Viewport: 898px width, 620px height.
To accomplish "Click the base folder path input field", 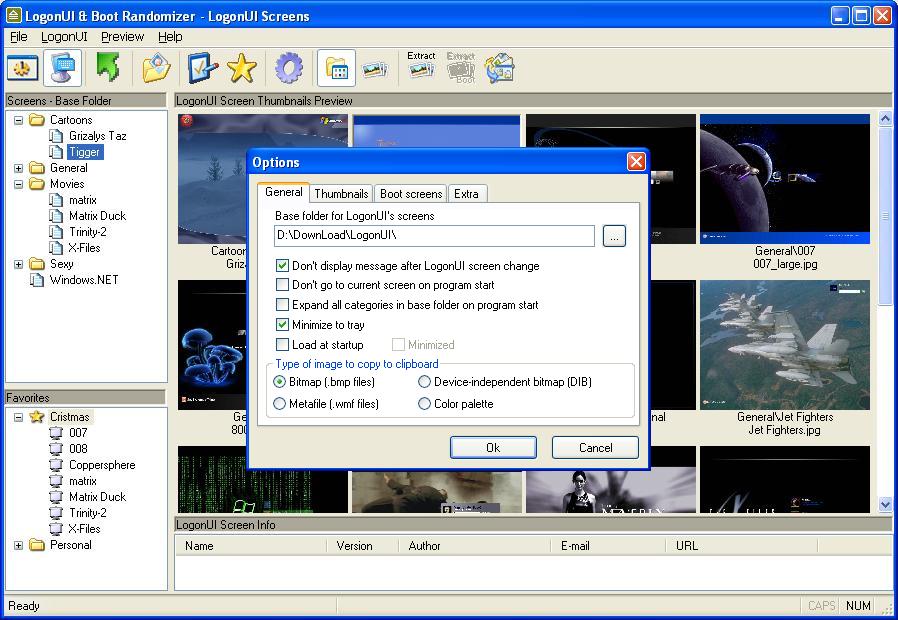I will [434, 235].
